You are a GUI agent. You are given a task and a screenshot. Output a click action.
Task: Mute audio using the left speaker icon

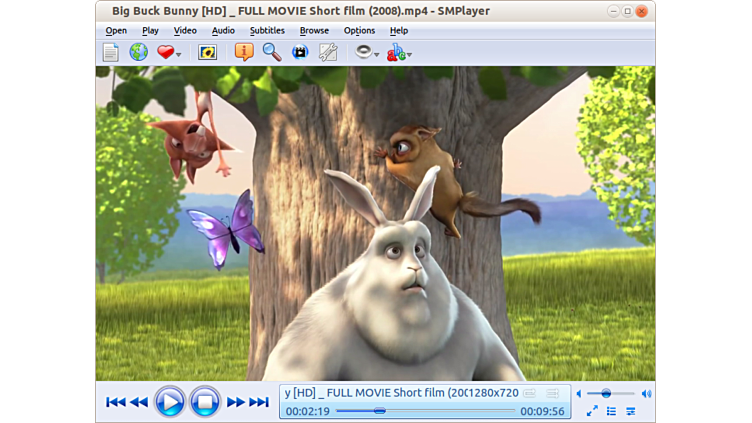point(578,394)
